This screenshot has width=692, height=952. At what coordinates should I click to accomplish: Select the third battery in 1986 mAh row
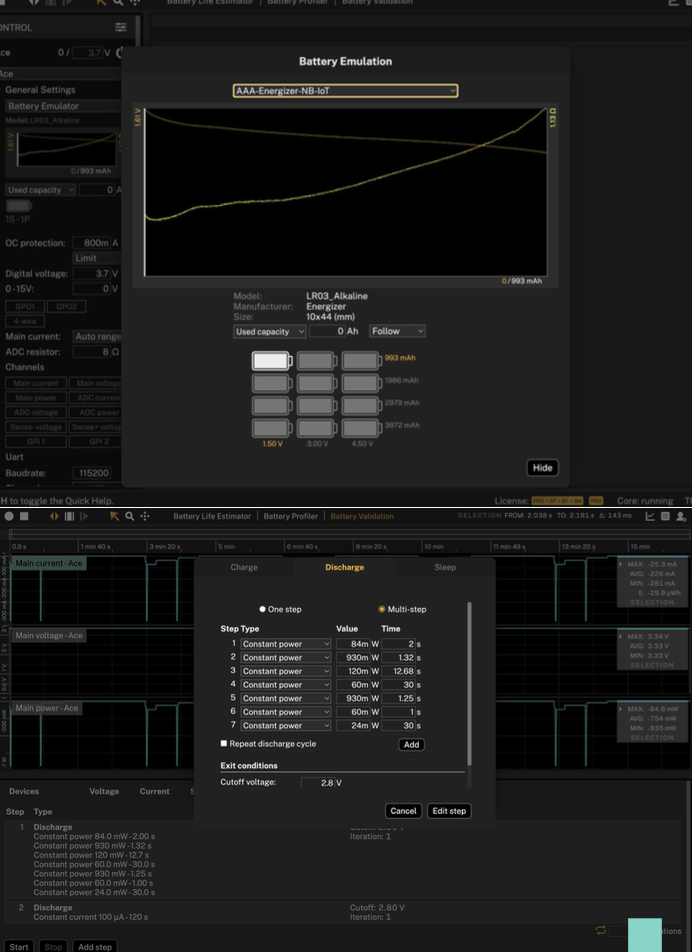(x=361, y=383)
